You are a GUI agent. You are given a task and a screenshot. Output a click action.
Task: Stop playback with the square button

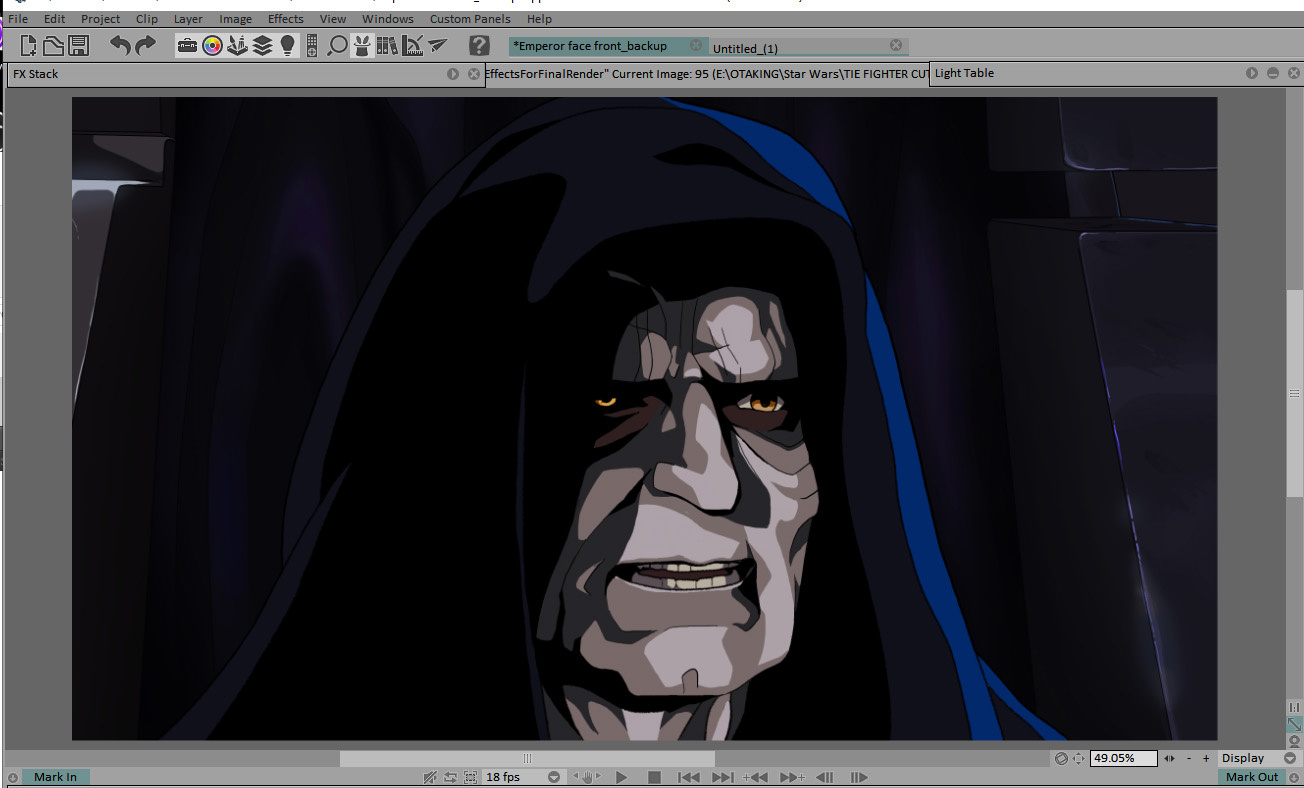(x=654, y=777)
